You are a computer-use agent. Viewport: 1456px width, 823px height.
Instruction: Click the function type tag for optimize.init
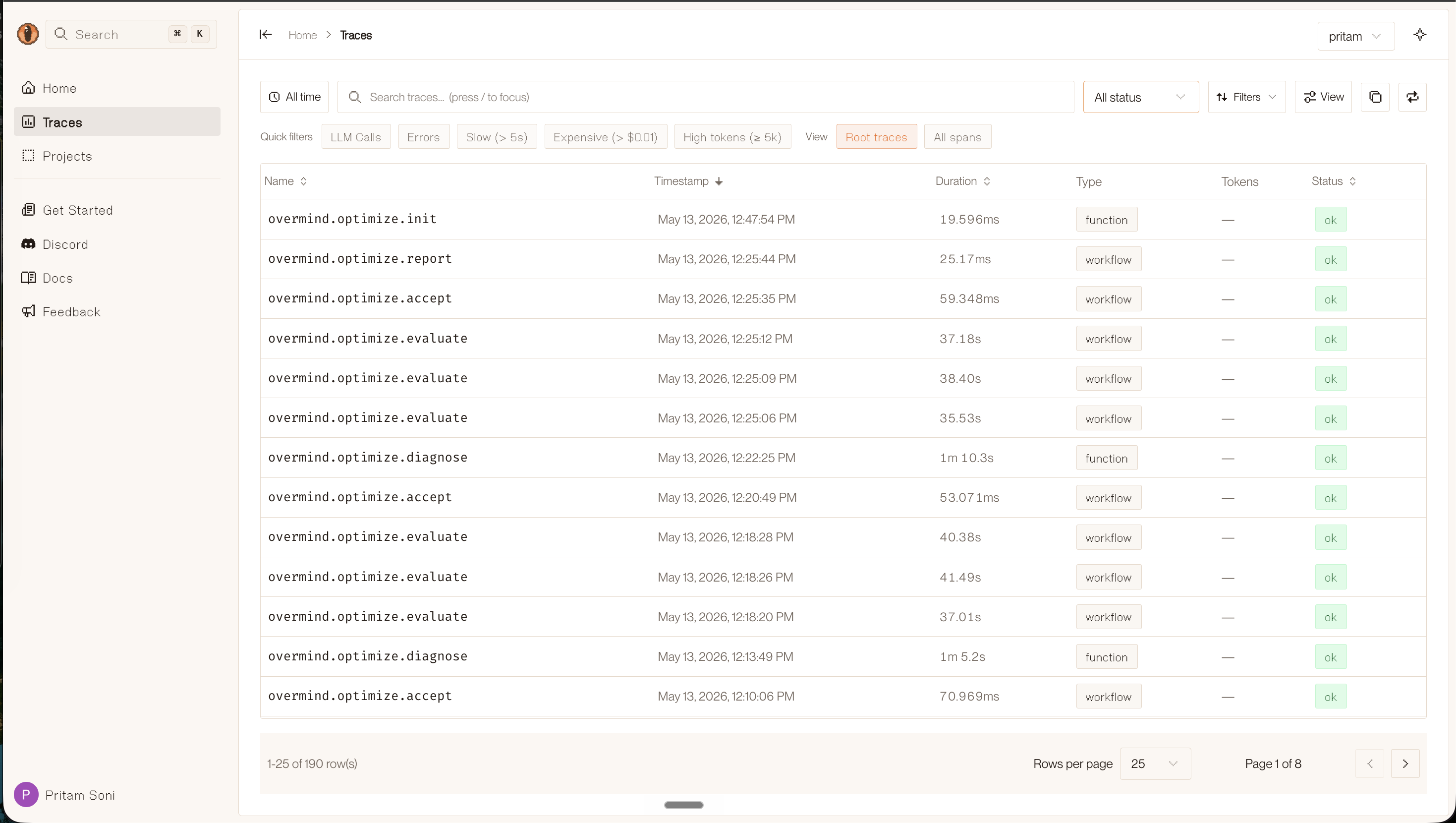pyautogui.click(x=1107, y=220)
